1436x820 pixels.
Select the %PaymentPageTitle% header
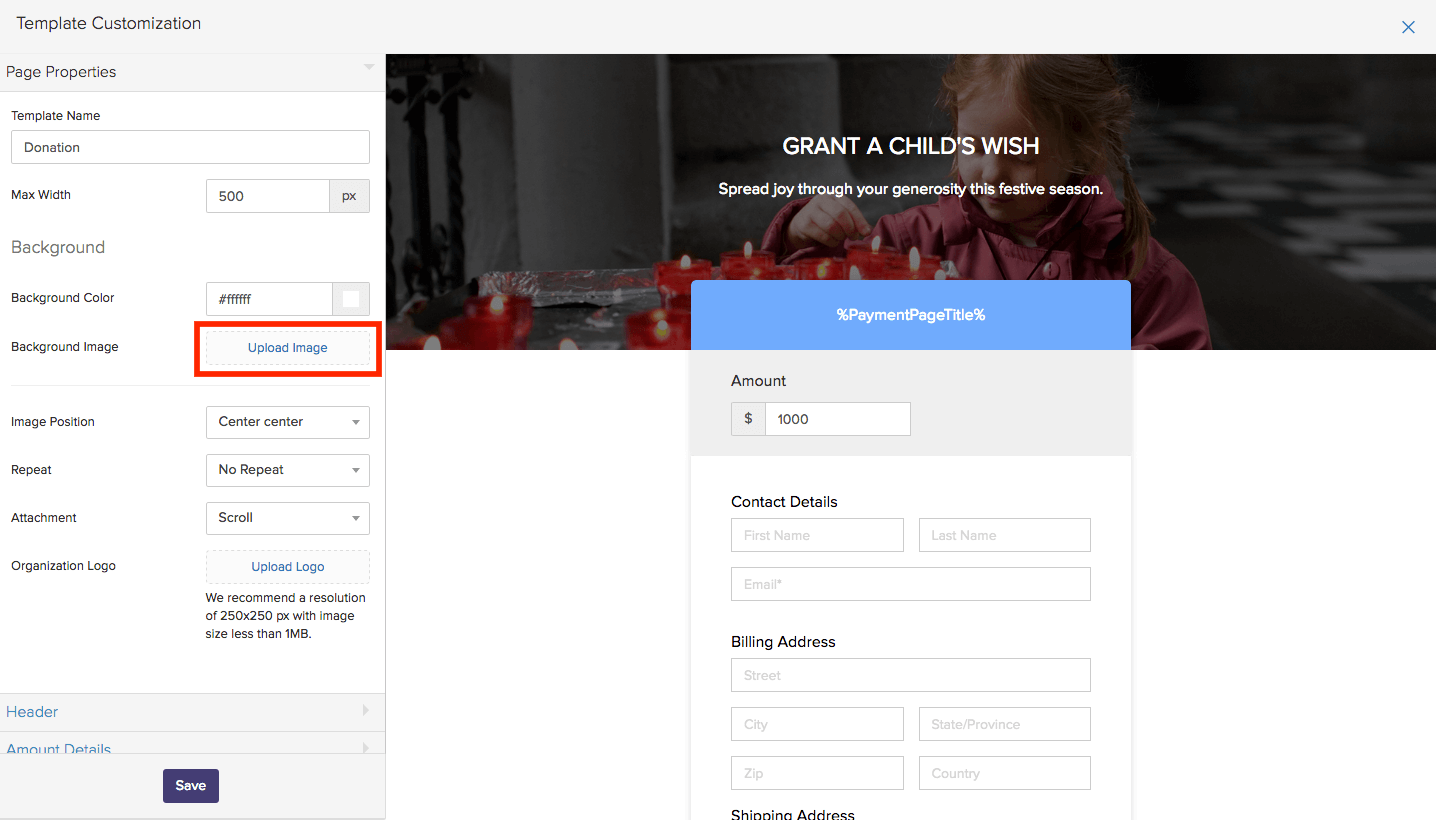[910, 315]
